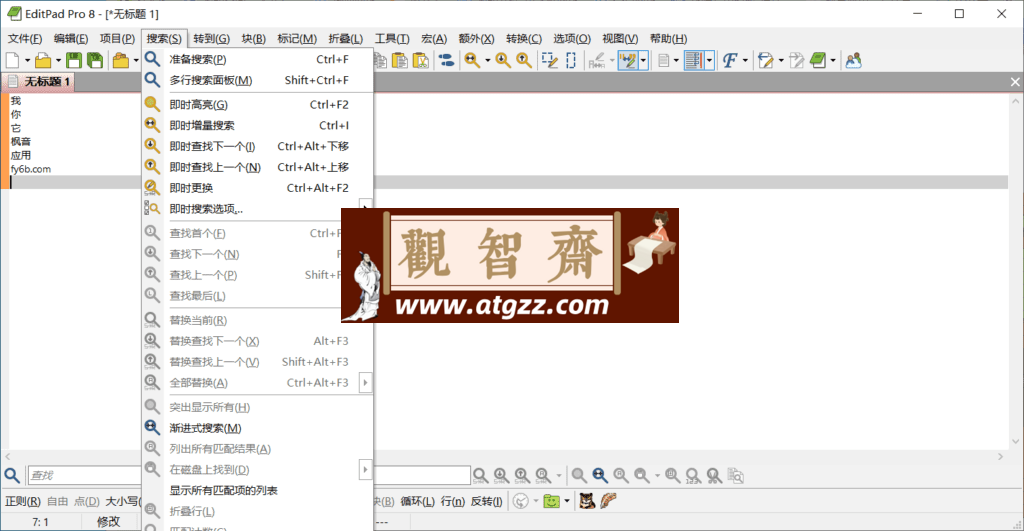Click the vertical scrollbar down arrow
Image resolution: width=1024 pixels, height=531 pixels.
click(1016, 442)
